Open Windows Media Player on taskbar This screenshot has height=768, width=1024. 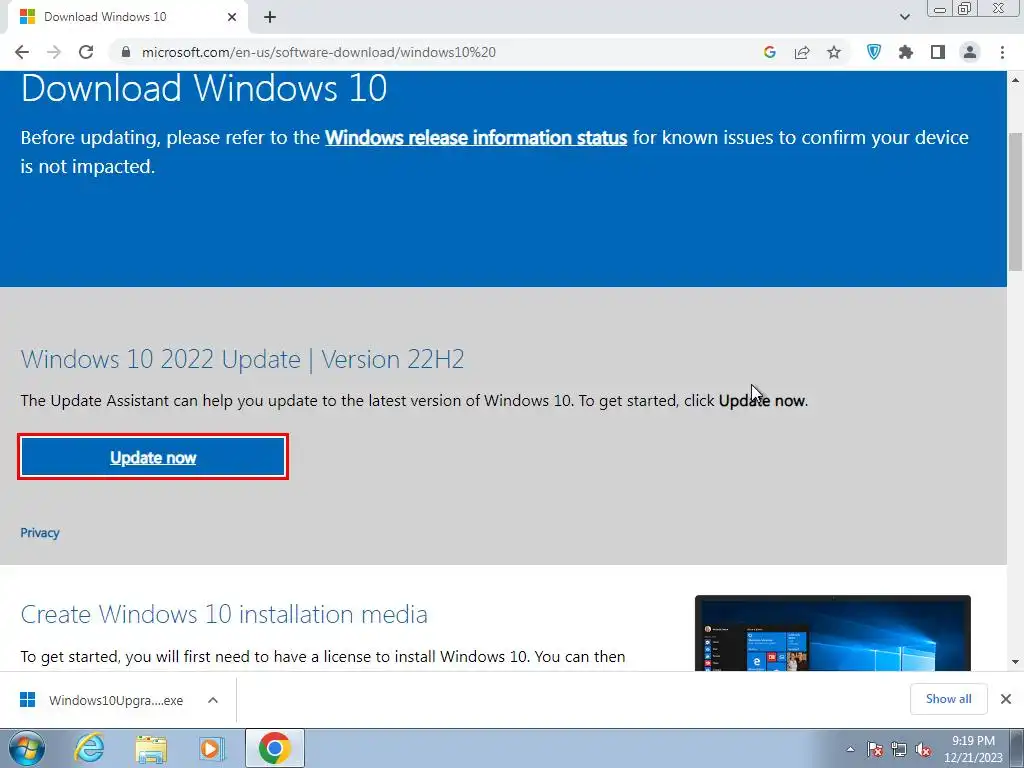(x=212, y=748)
